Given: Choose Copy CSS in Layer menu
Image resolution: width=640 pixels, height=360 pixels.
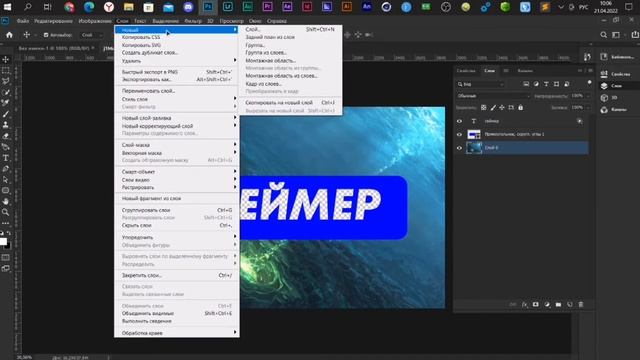Looking at the screenshot, I should pyautogui.click(x=177, y=37).
